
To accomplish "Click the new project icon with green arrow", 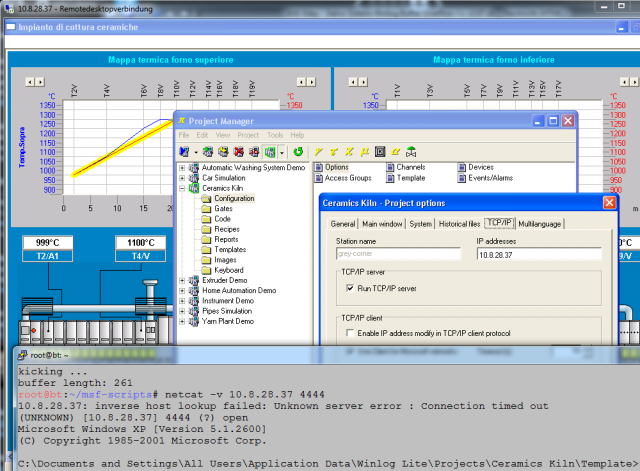I will pos(208,152).
